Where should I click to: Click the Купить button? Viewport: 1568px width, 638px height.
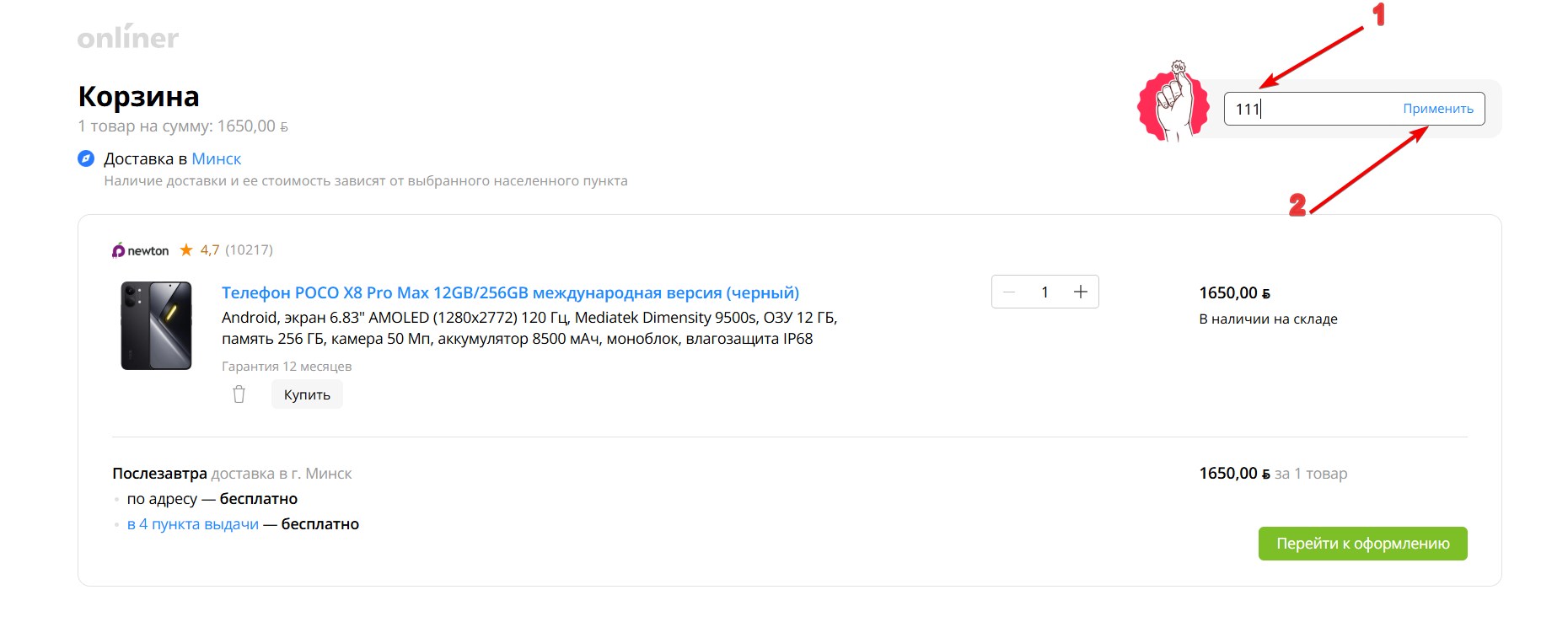(x=307, y=394)
